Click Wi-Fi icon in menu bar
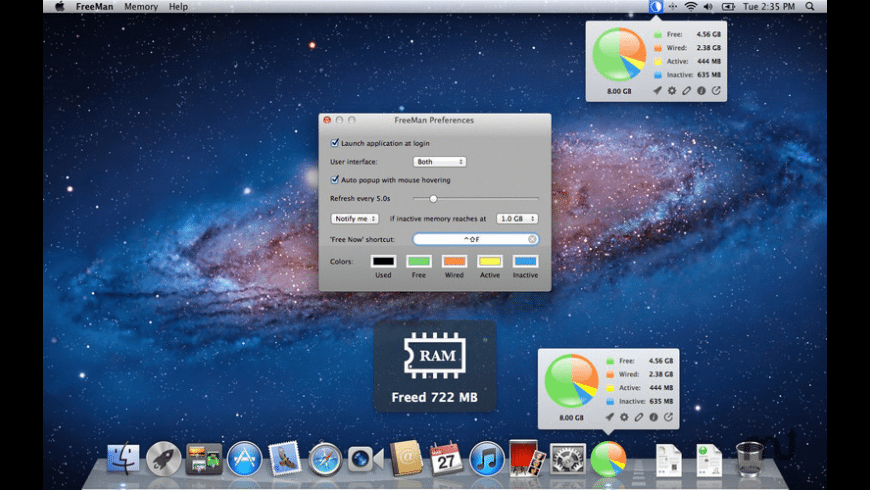 click(x=690, y=7)
